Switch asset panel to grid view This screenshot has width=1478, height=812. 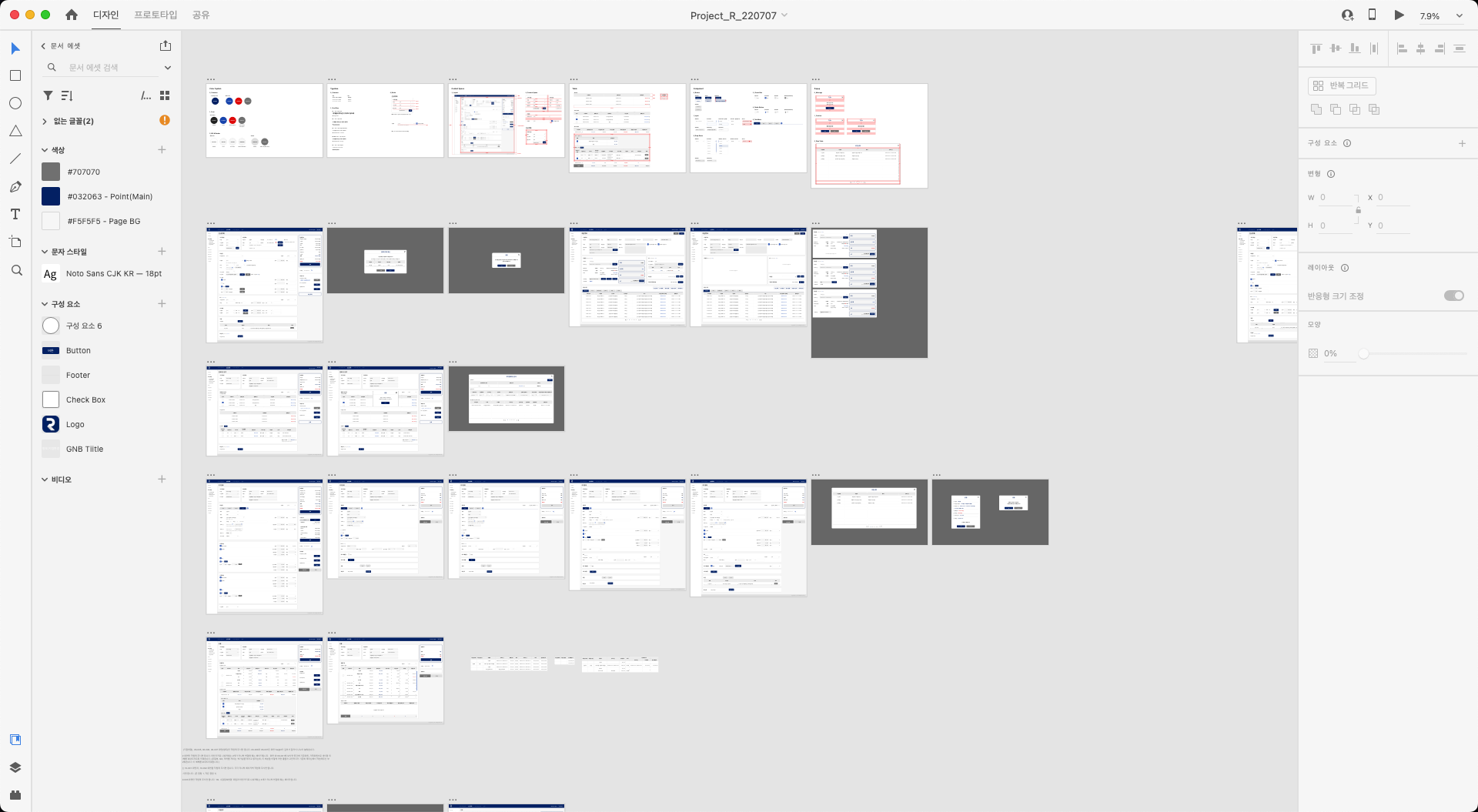pyautogui.click(x=164, y=95)
